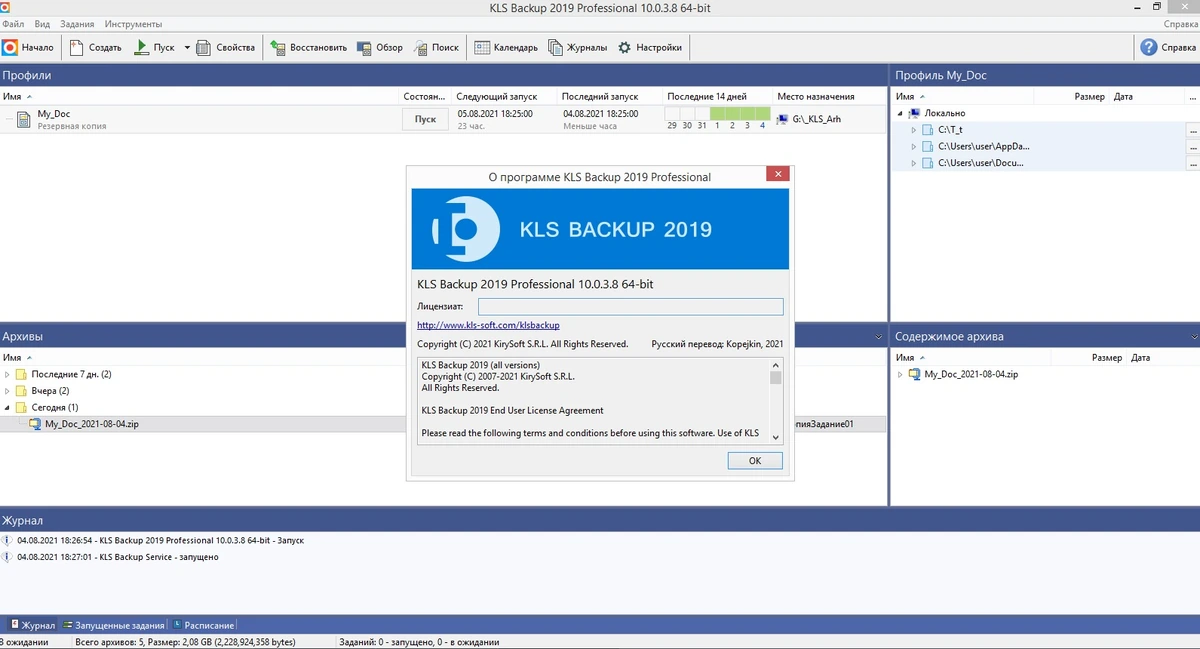Click the ellipsis button beside C:\Users\user\Docu...

click(x=1192, y=162)
